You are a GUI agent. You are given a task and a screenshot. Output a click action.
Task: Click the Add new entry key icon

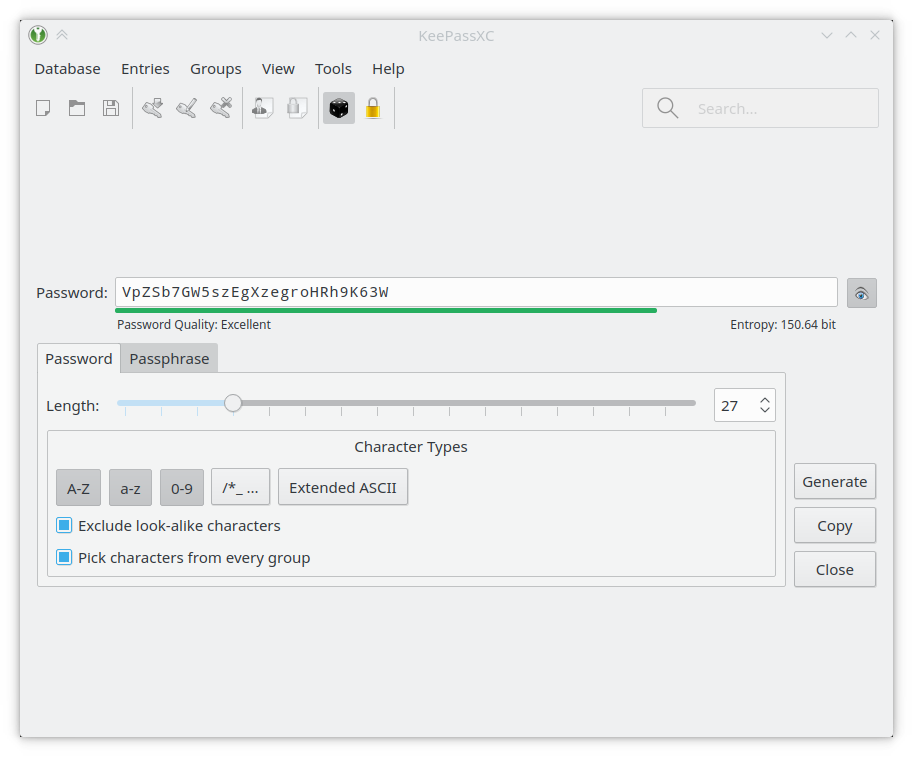click(x=153, y=108)
